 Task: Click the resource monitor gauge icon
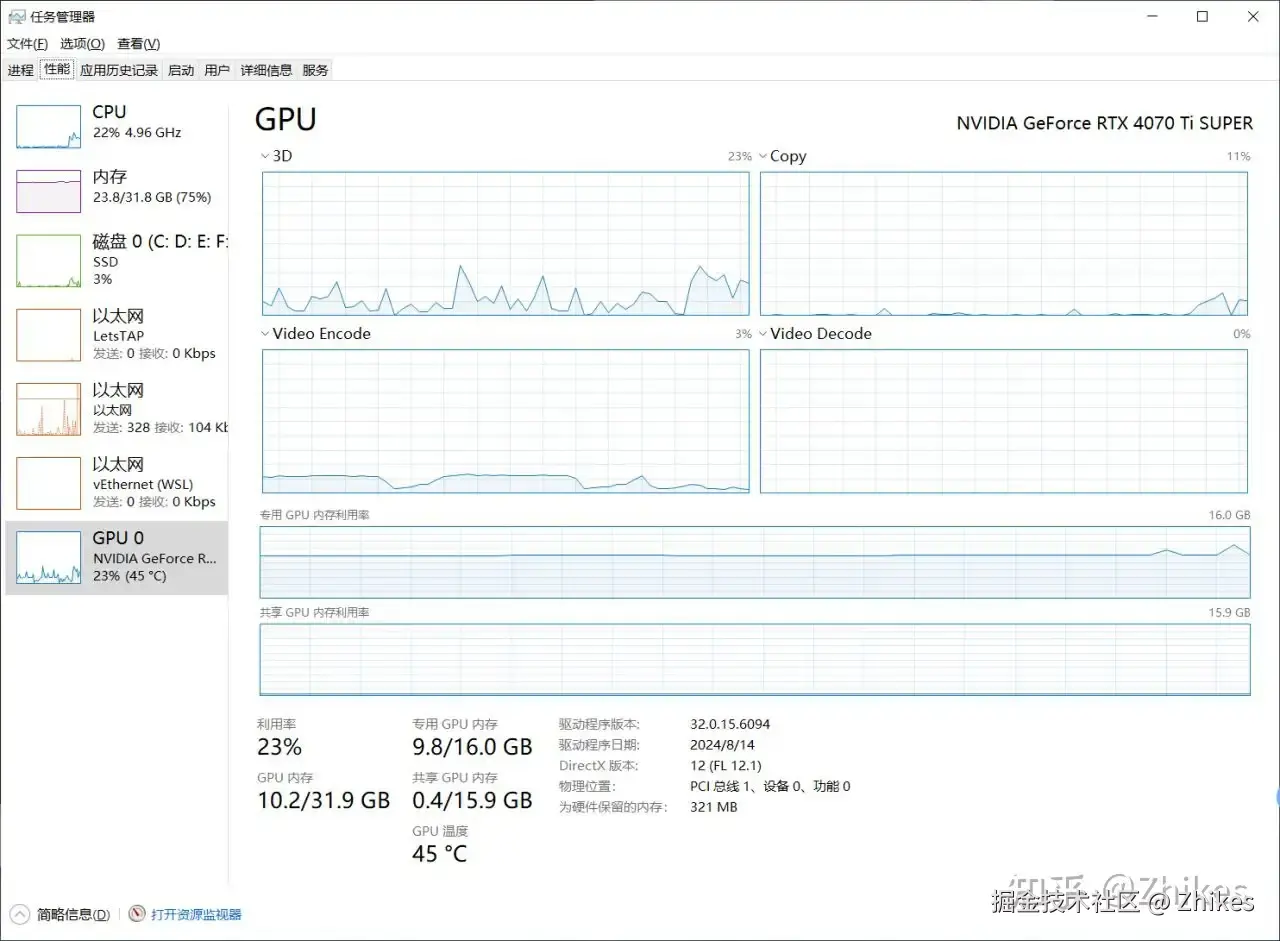coord(137,914)
